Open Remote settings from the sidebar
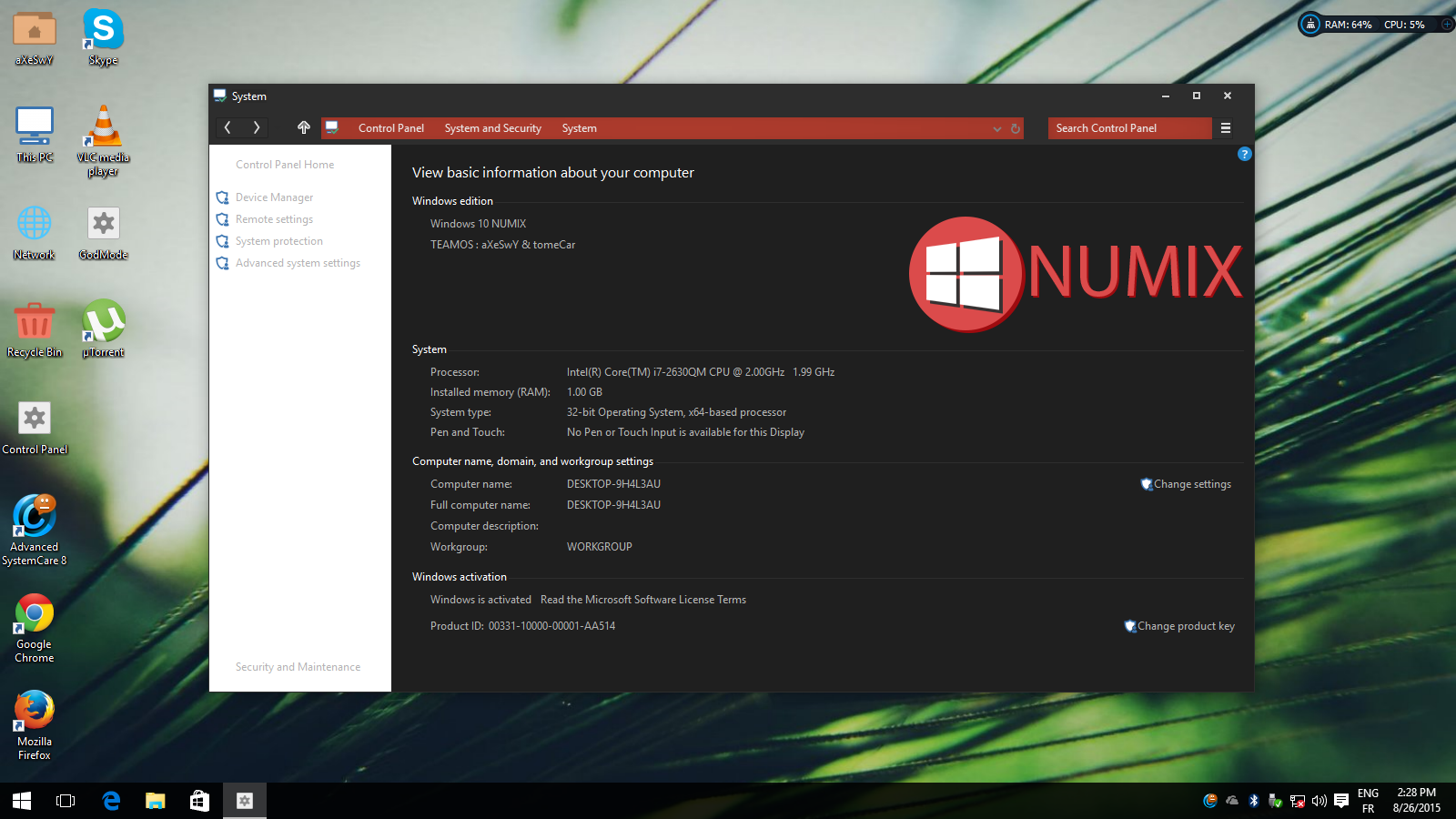 274,219
